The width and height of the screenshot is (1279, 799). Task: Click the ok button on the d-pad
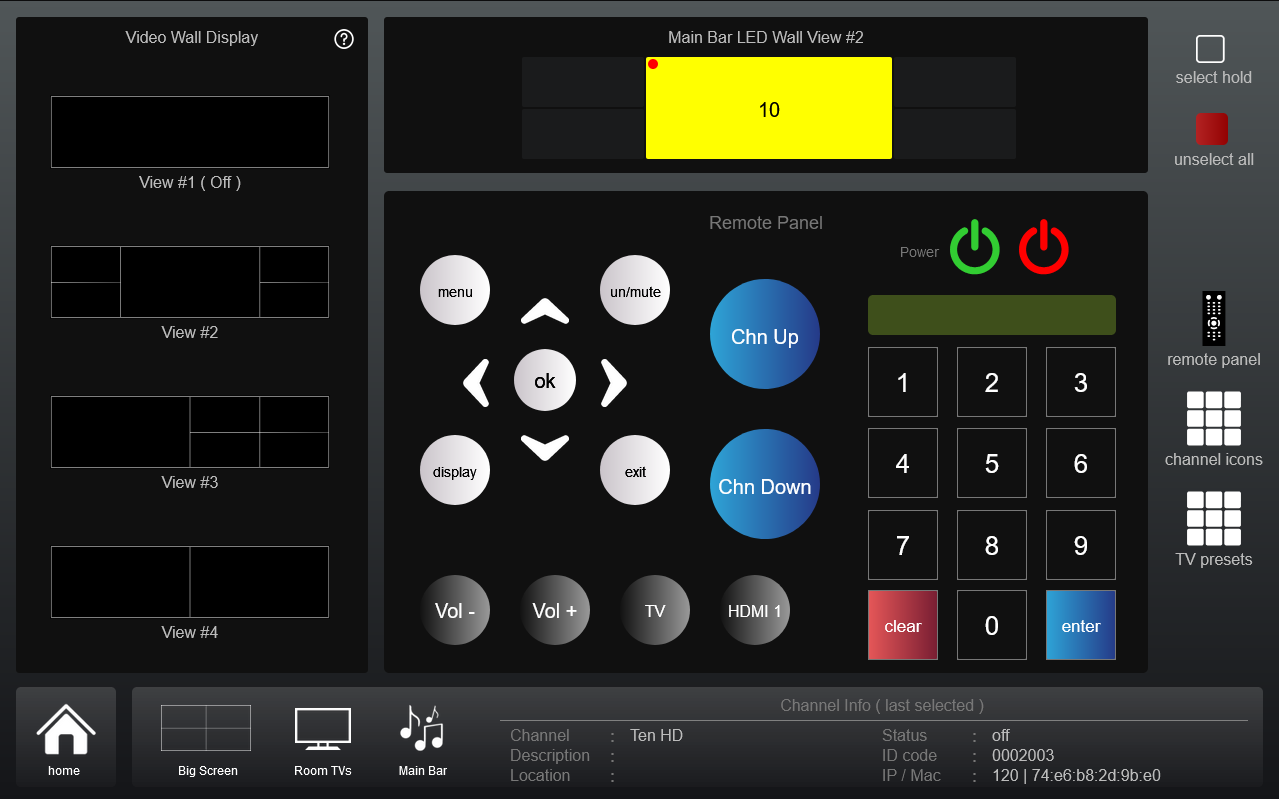pyautogui.click(x=545, y=380)
